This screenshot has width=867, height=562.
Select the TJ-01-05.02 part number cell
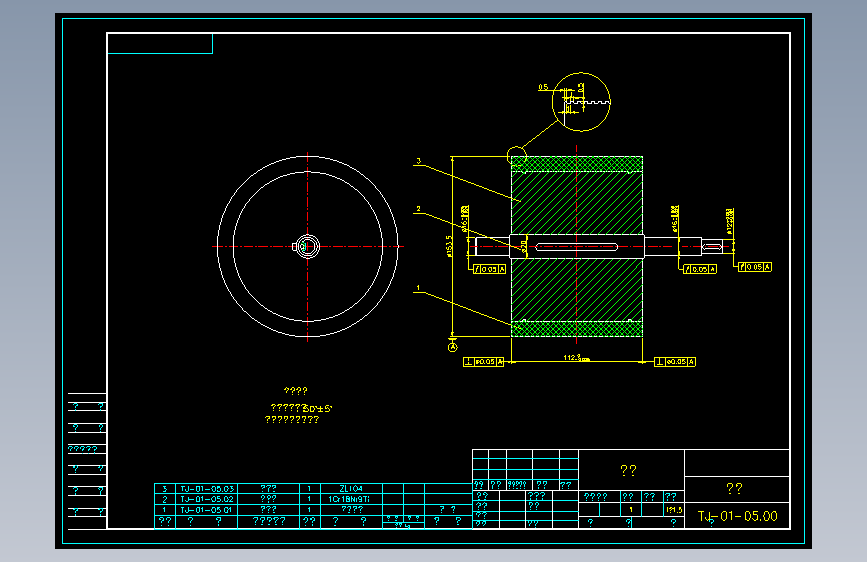(x=207, y=499)
